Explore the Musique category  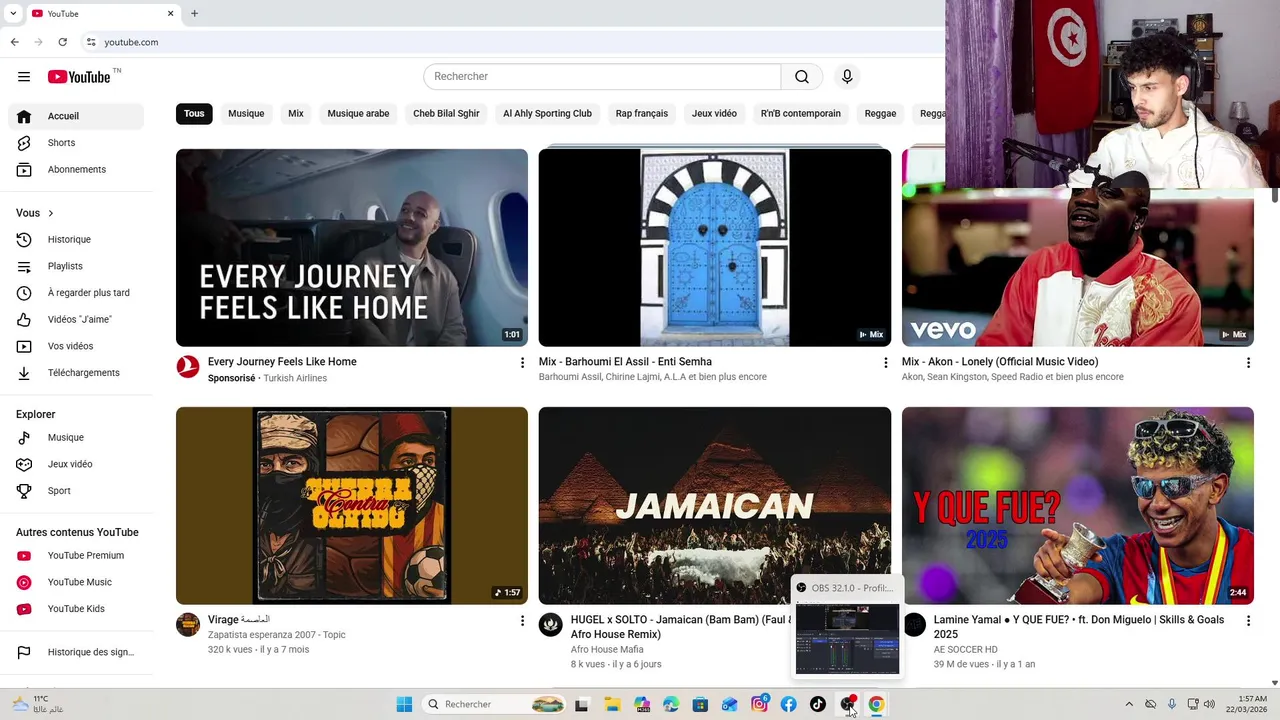pos(76,438)
